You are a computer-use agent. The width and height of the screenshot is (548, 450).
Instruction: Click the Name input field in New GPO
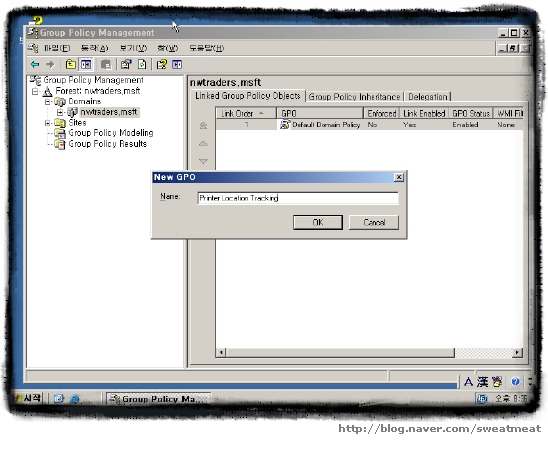pyautogui.click(x=298, y=198)
